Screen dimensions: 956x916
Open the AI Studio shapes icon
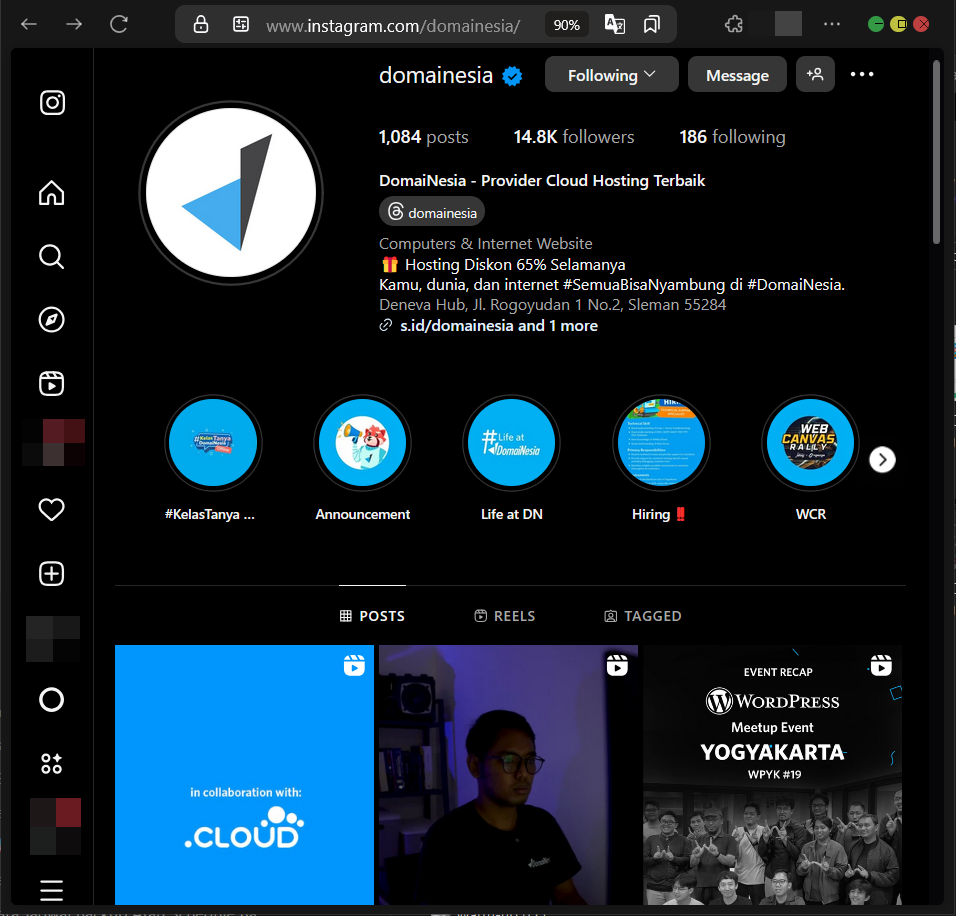(52, 763)
